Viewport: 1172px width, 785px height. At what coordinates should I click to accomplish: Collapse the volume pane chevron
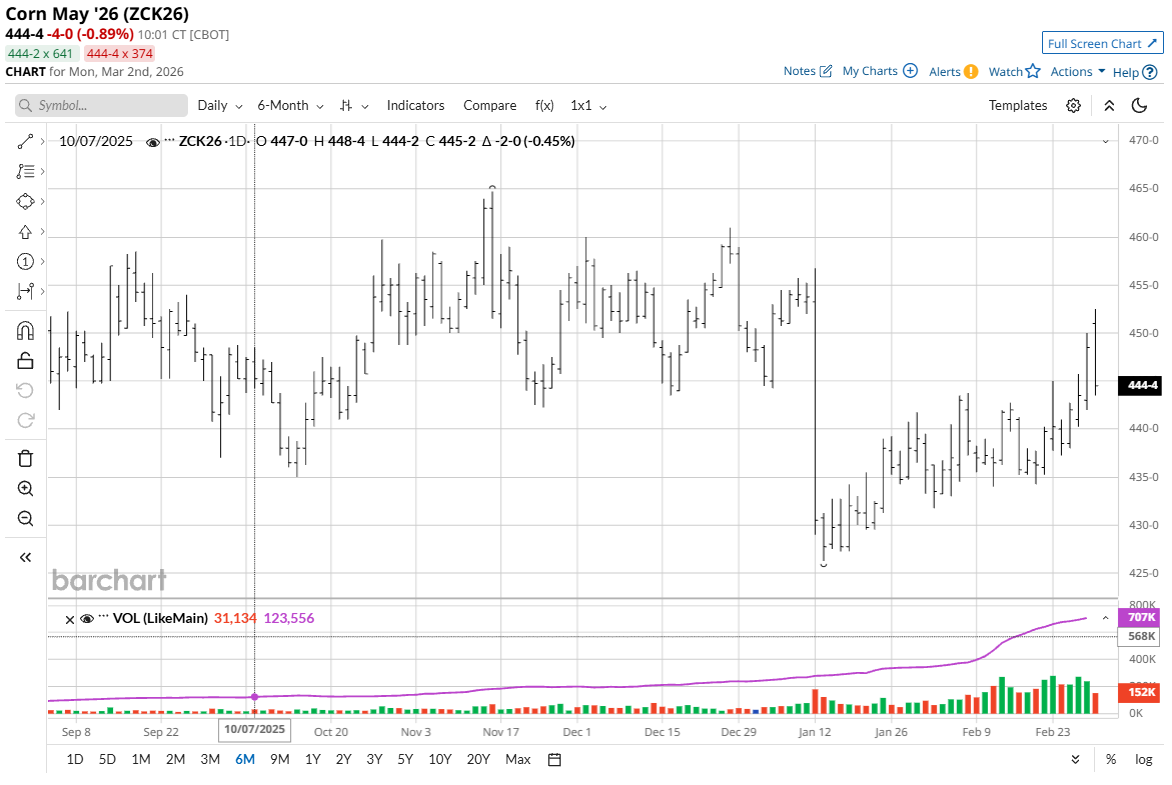pos(1105,618)
